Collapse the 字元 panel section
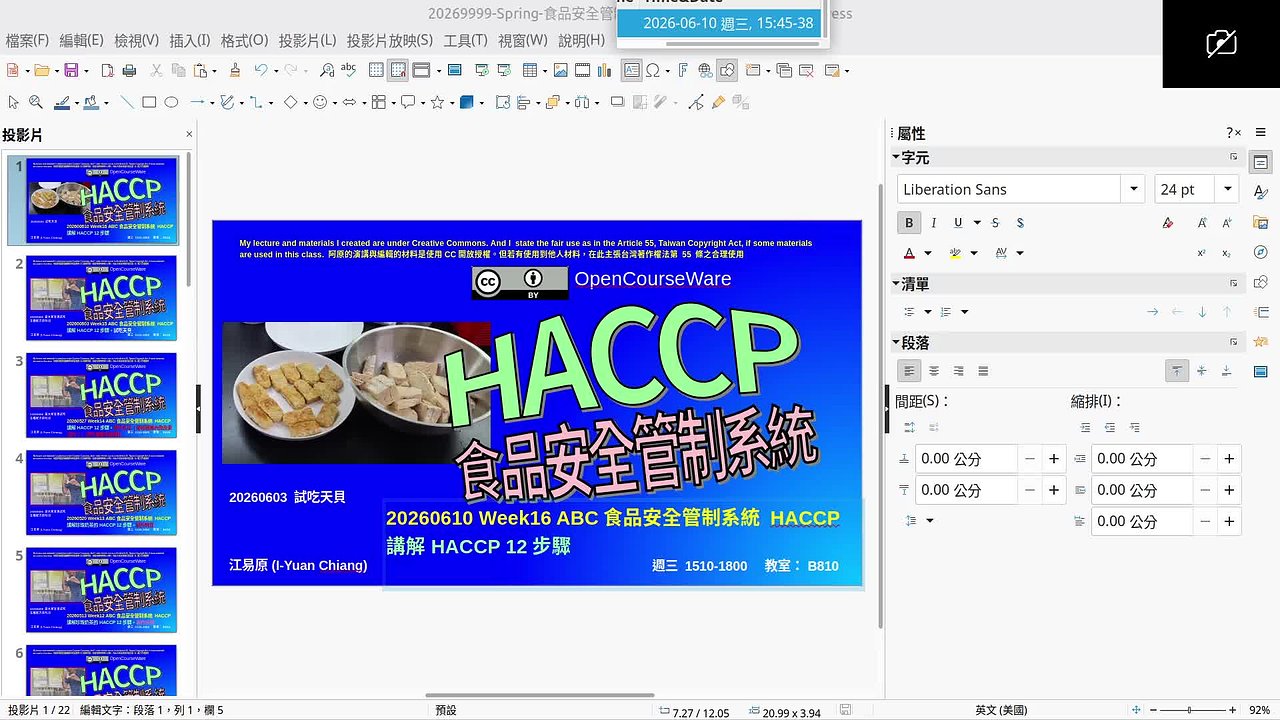 coord(896,158)
